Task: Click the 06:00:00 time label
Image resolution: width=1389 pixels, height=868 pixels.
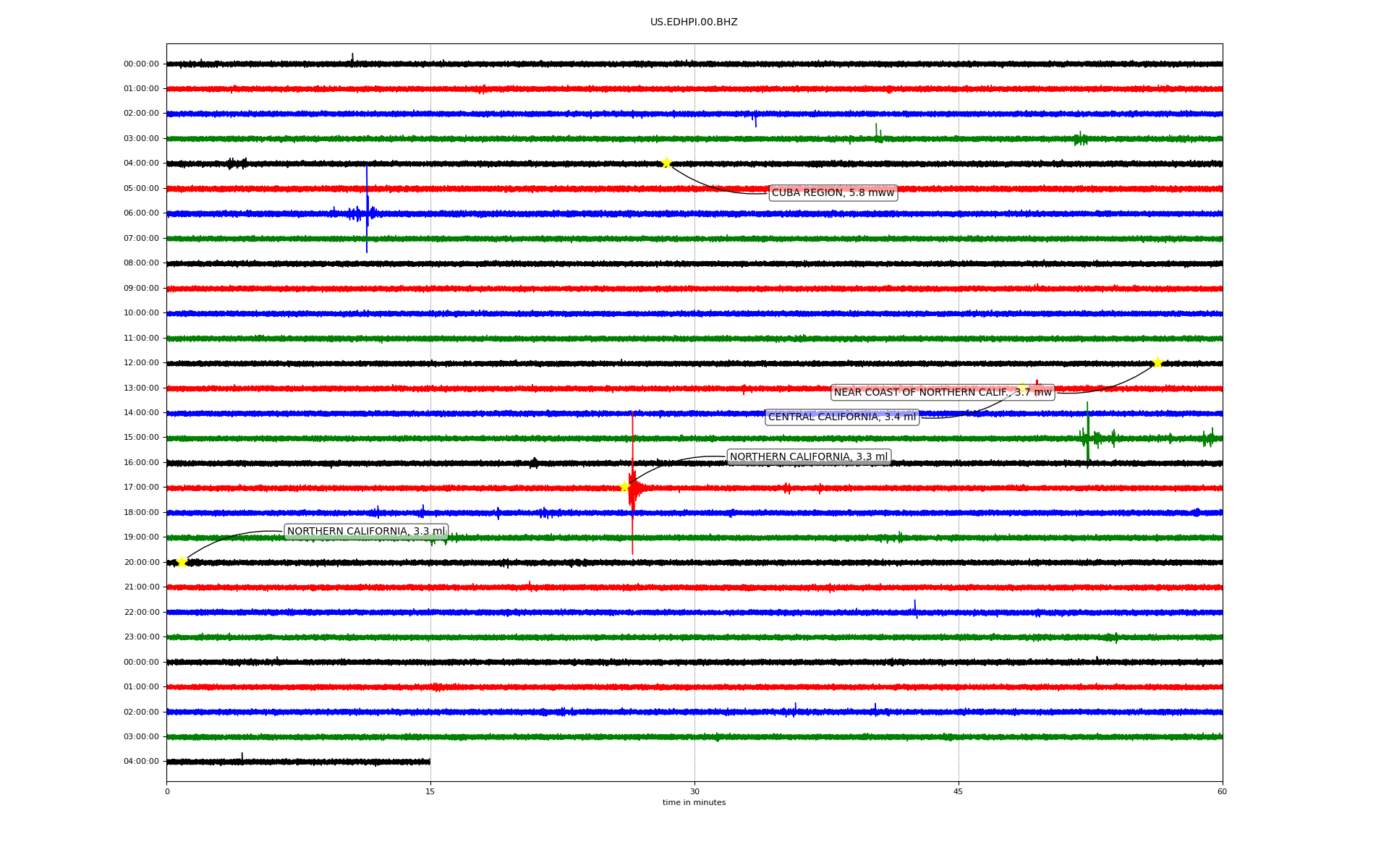Action: [x=141, y=213]
